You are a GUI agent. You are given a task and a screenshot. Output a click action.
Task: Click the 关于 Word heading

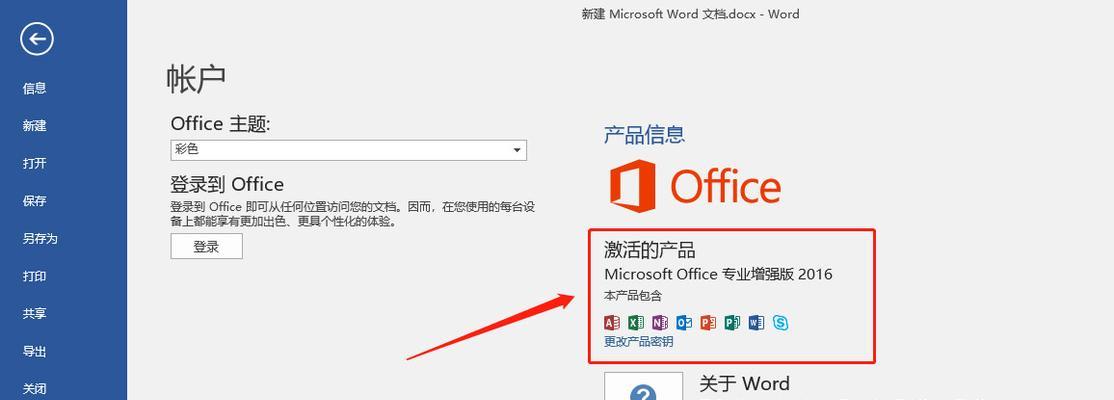click(x=745, y=384)
